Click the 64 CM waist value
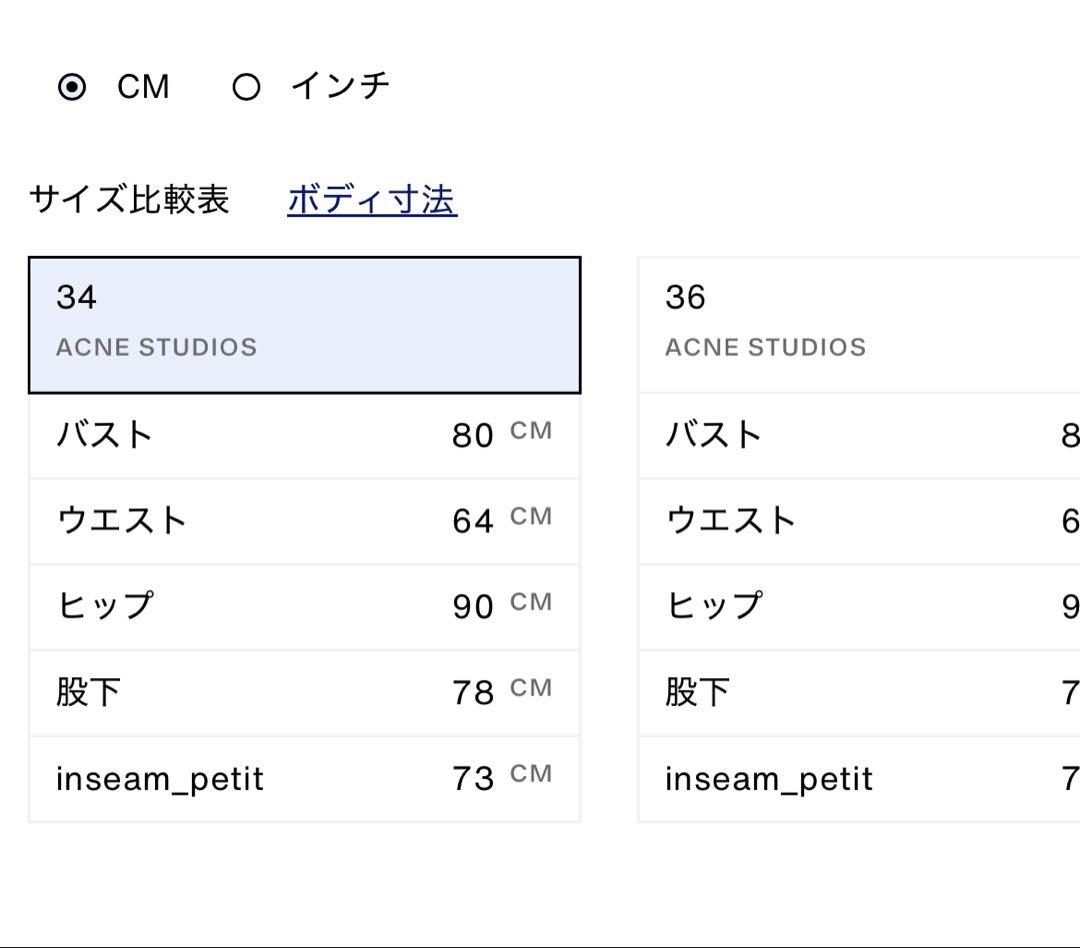The height and width of the screenshot is (948, 1080). 498,520
